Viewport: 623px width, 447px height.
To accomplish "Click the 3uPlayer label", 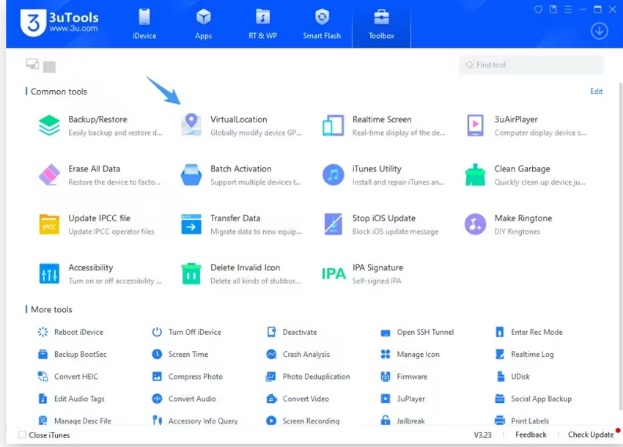I will click(411, 399).
